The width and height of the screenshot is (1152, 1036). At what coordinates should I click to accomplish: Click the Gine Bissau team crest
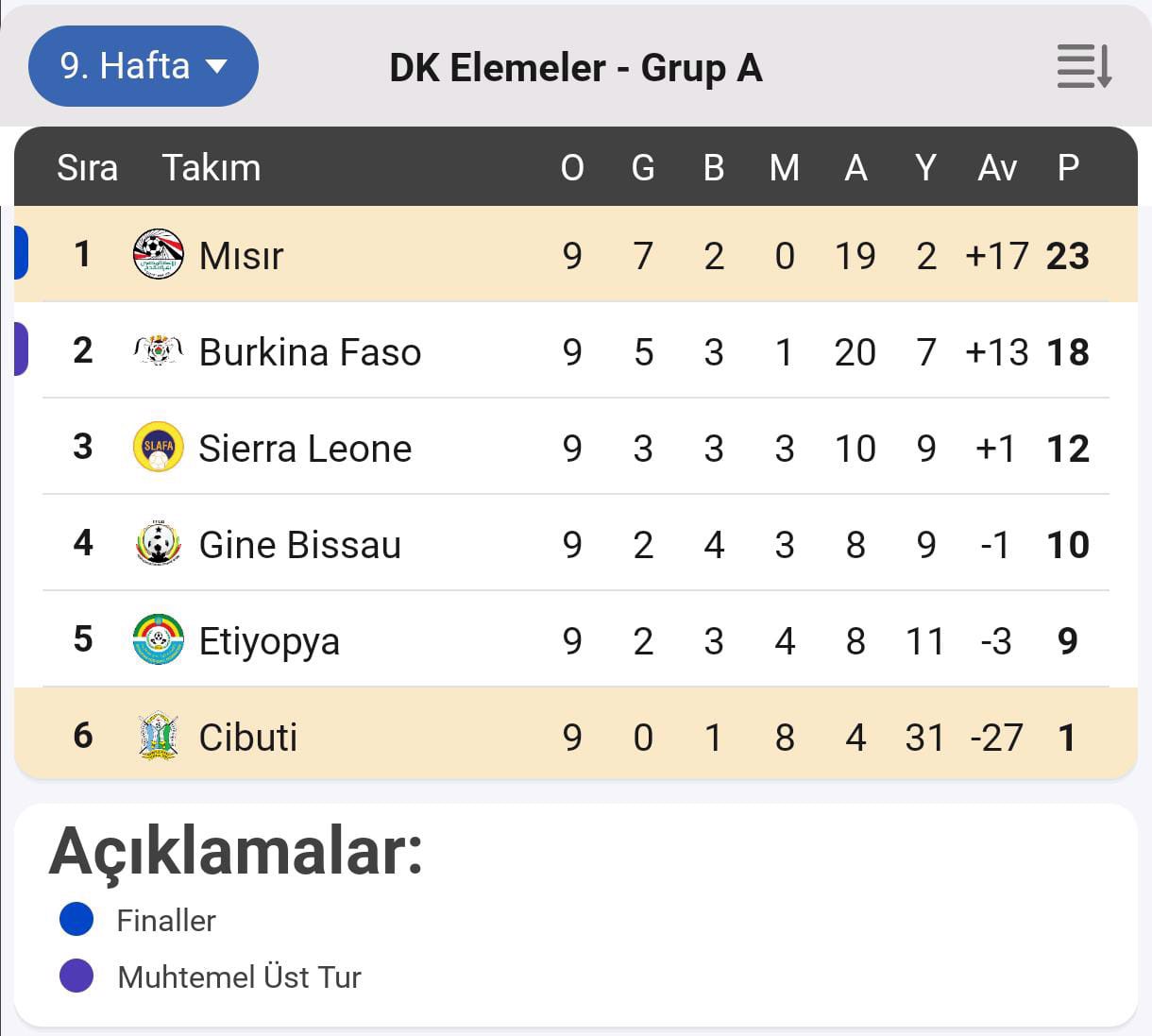[x=158, y=544]
